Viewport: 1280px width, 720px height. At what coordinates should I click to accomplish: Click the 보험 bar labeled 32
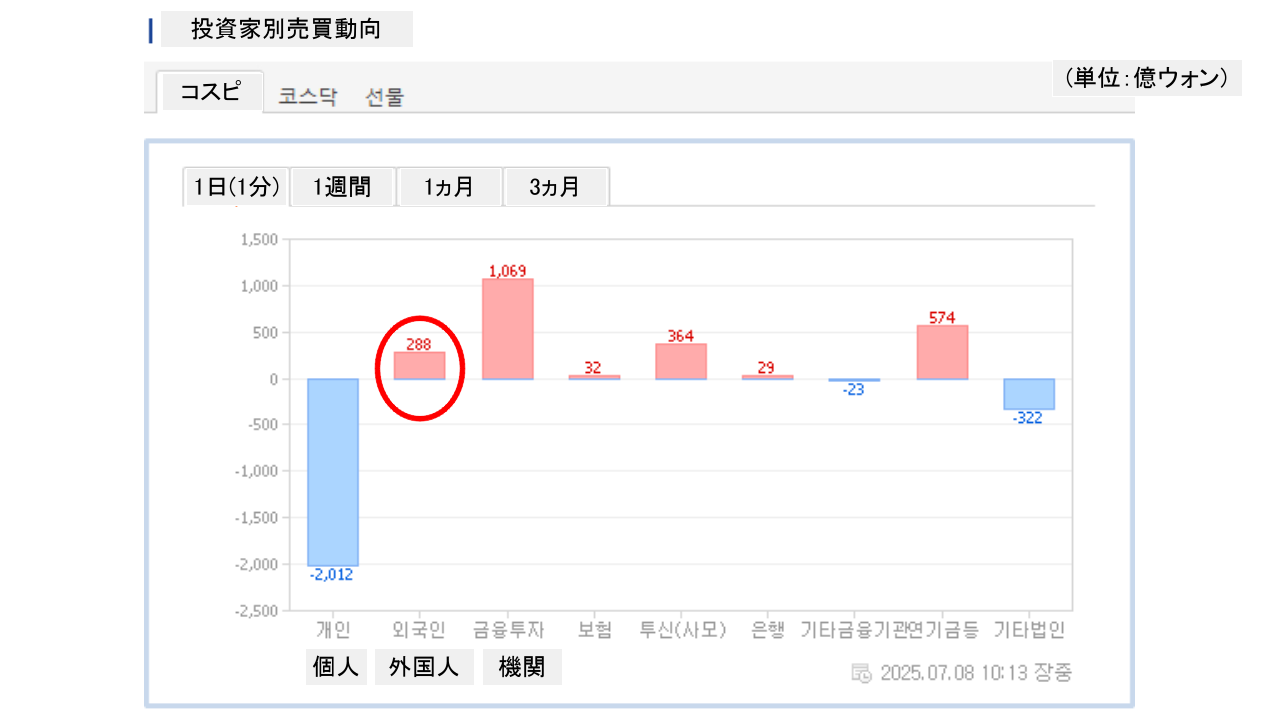click(x=594, y=377)
